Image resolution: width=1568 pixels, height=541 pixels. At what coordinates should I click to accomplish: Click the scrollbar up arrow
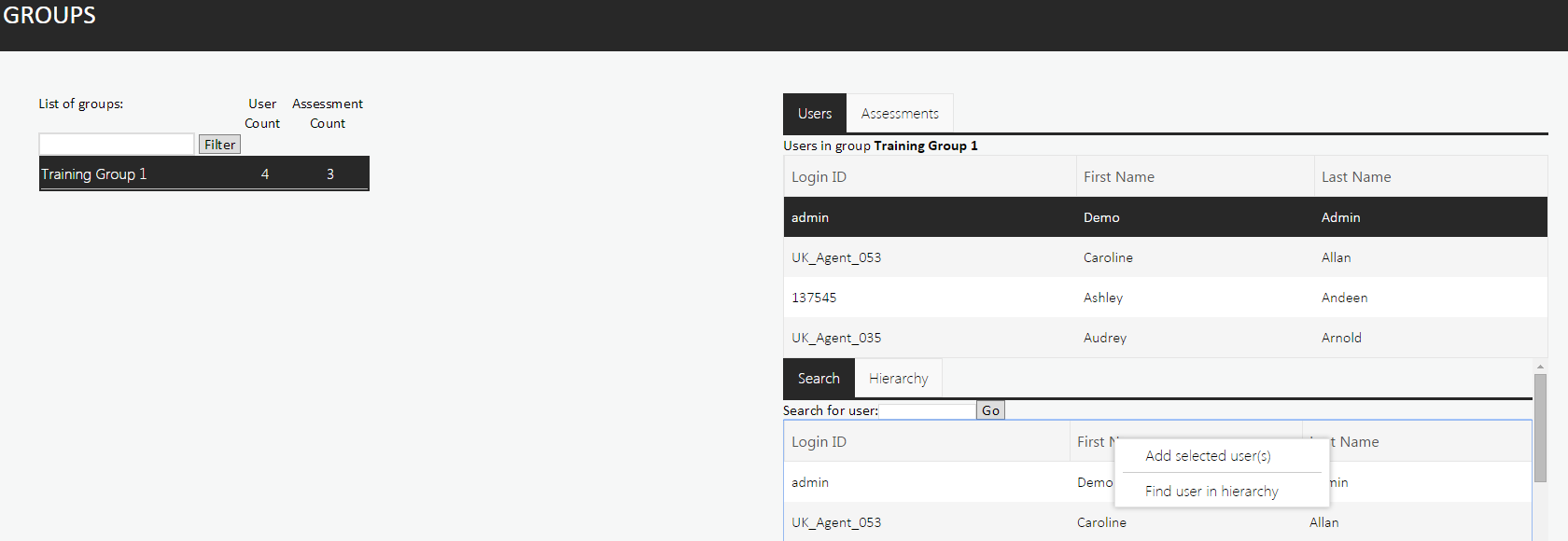1540,367
